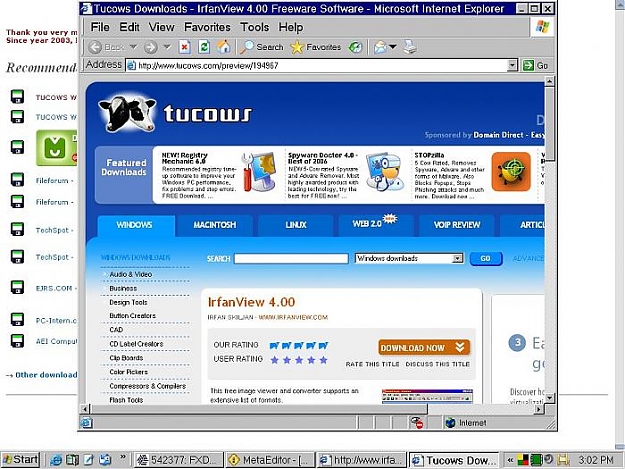
Task: Click the Forward arrow icon
Action: click(x=150, y=47)
